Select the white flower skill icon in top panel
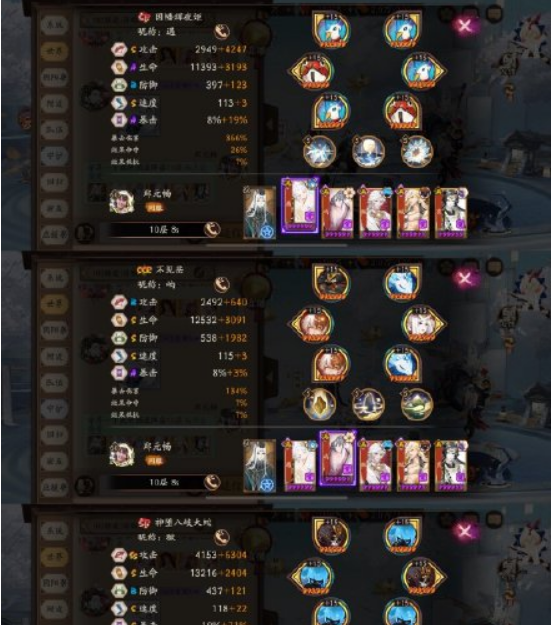This screenshot has height=625, width=552. (x=416, y=151)
